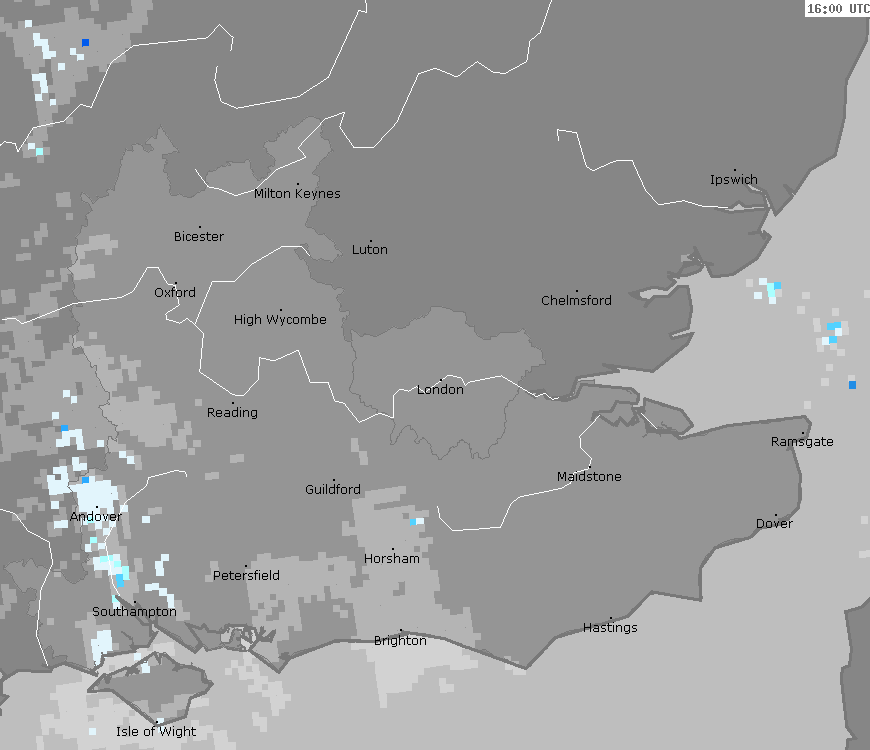870x750 pixels.
Task: Choose the Oxford map label
Action: pyautogui.click(x=175, y=292)
